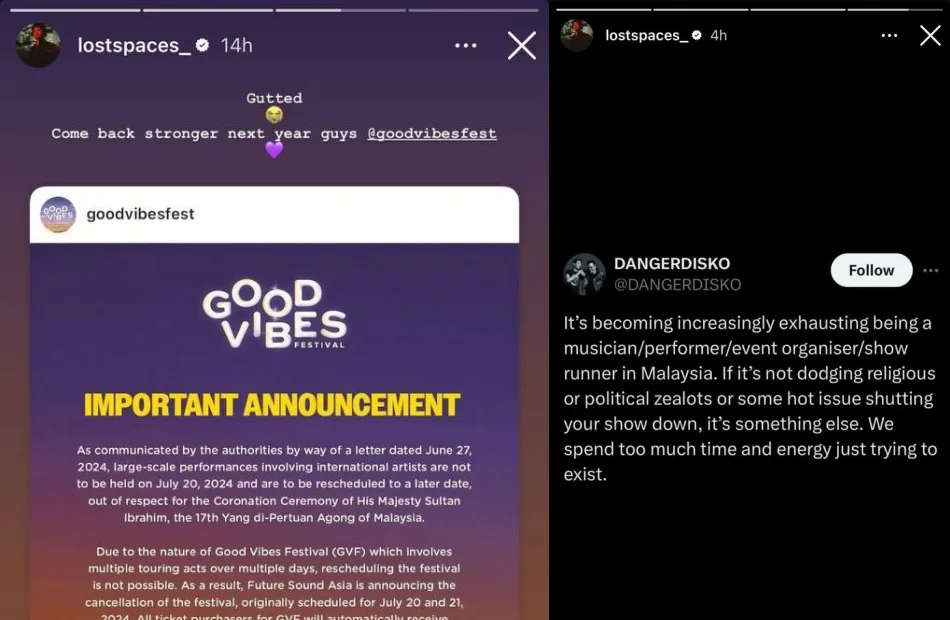Open the left story's three-dot options menu
This screenshot has height=620, width=950.
pos(465,45)
